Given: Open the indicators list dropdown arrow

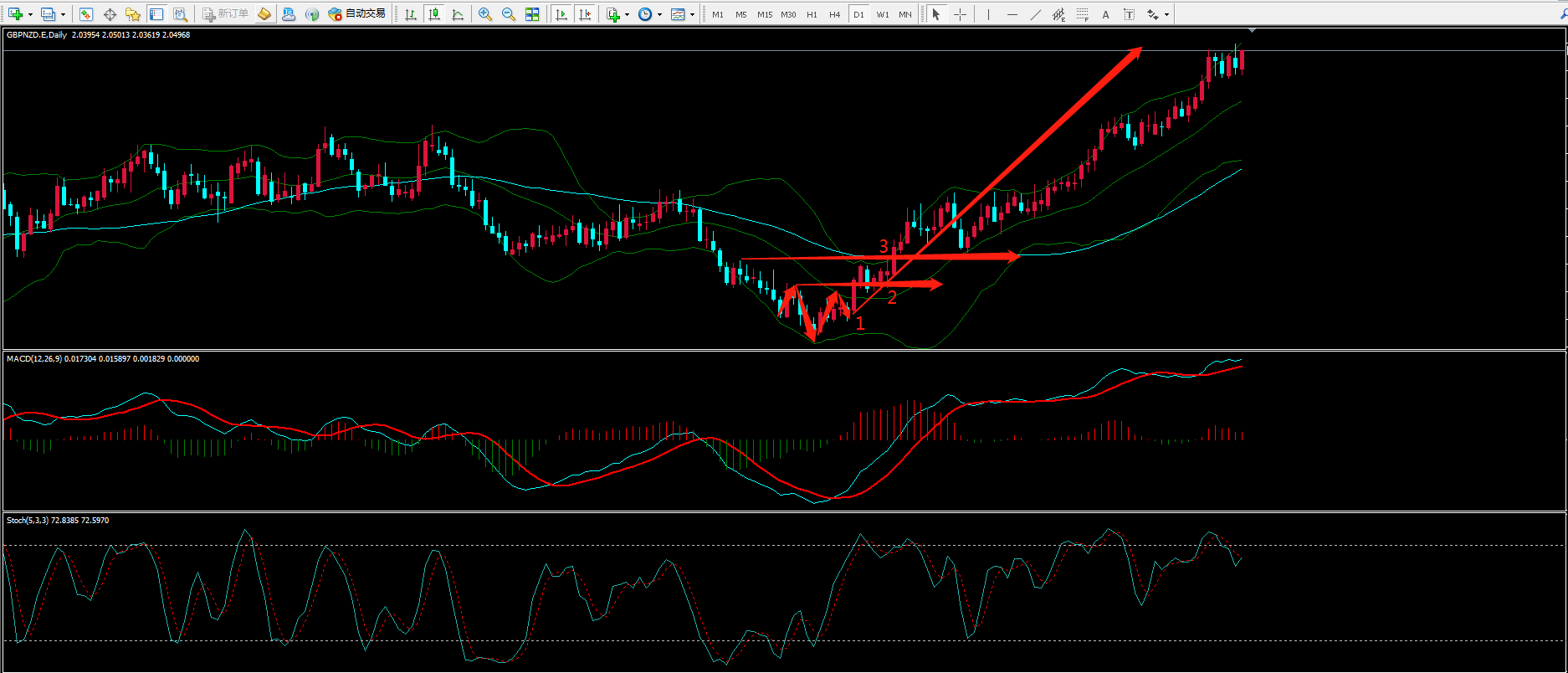Looking at the screenshot, I should (627, 14).
